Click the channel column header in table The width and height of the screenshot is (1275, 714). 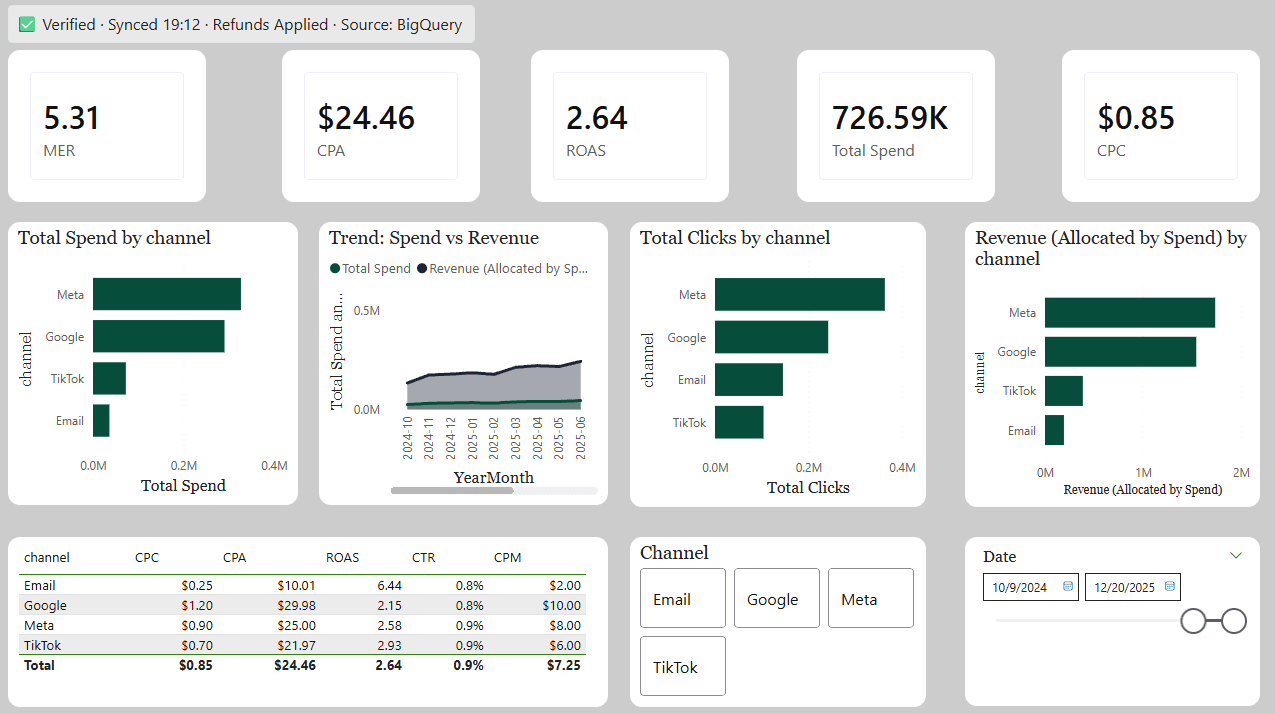(47, 558)
